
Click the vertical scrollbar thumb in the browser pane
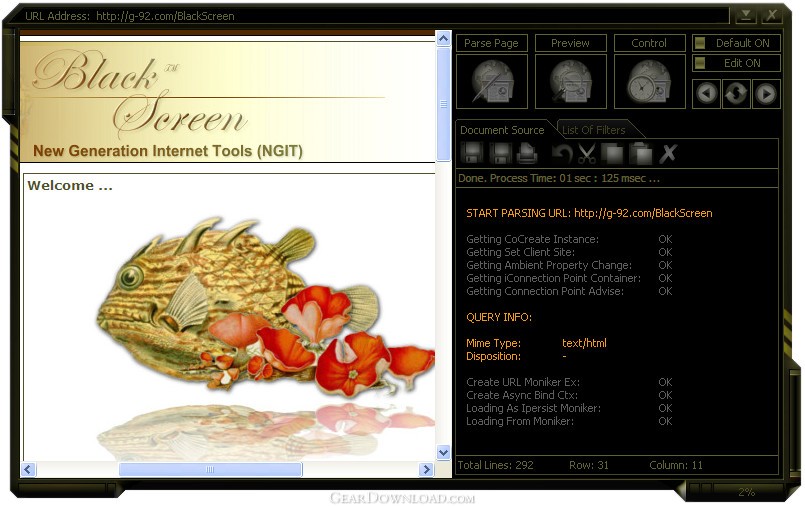444,104
